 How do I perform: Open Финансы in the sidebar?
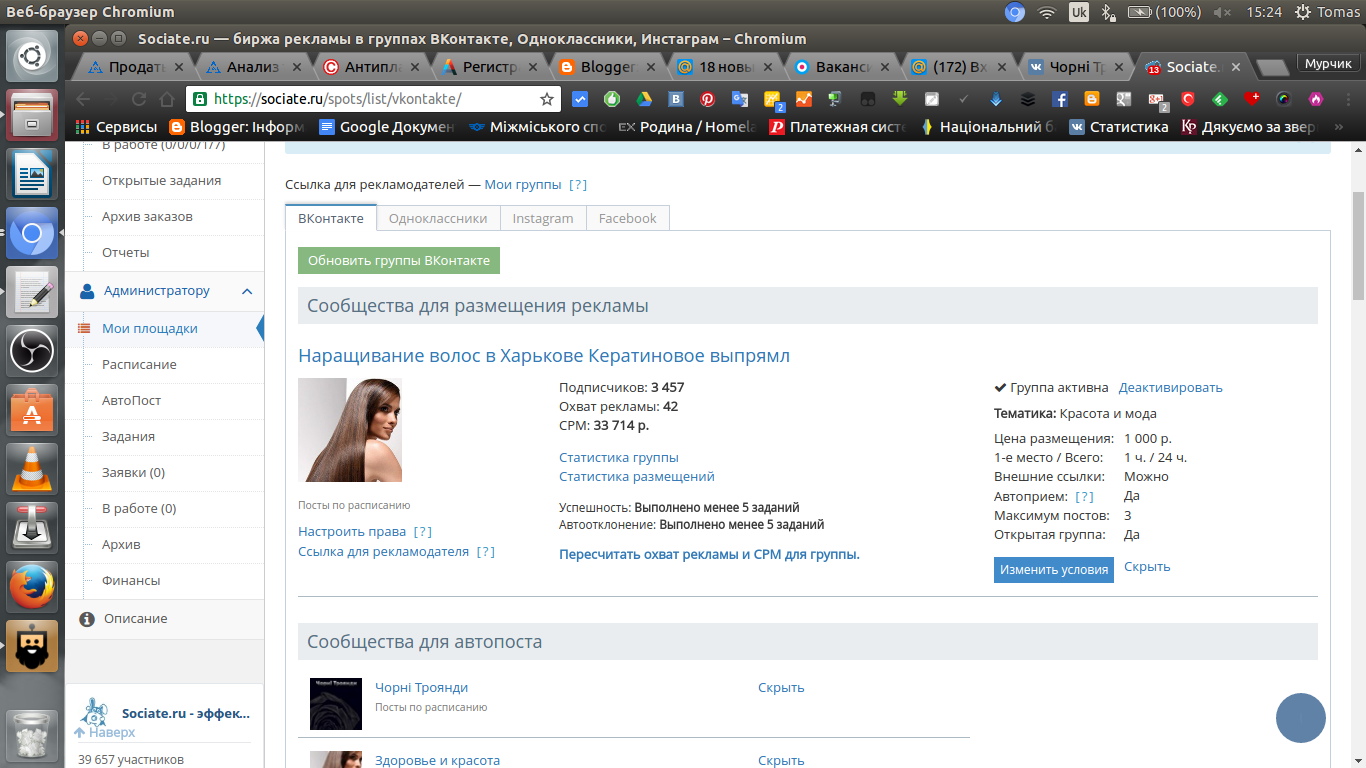pos(131,580)
